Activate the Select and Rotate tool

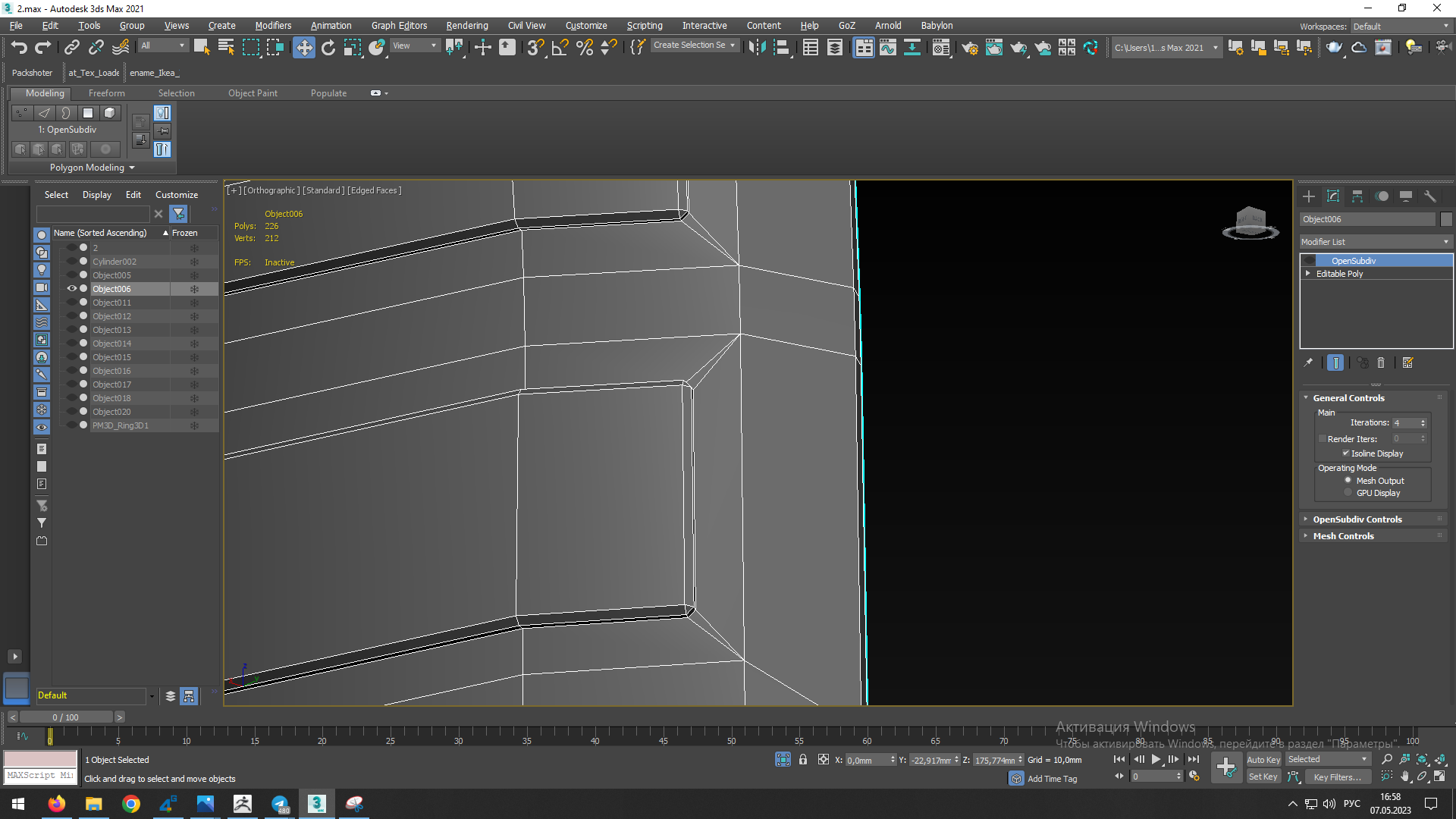point(328,47)
